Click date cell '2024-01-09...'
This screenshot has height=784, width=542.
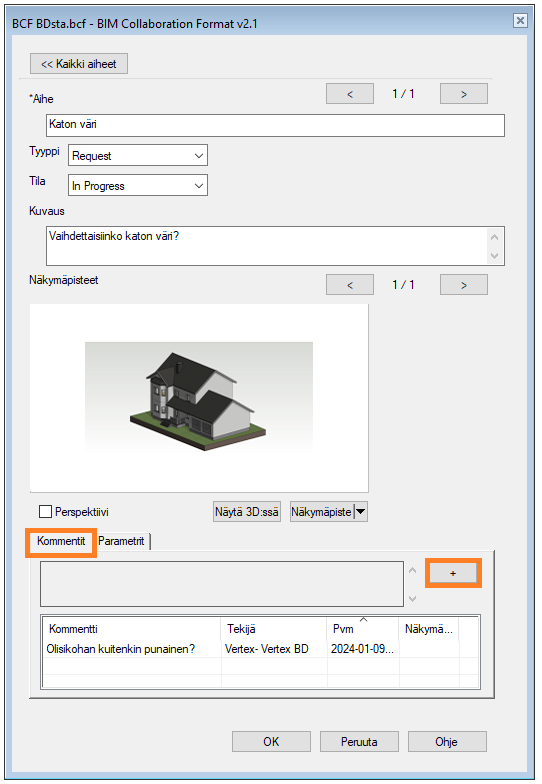point(362,649)
